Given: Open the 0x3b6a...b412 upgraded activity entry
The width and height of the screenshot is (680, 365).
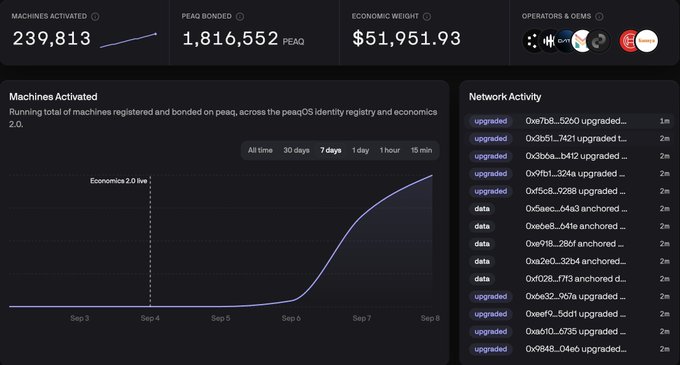Looking at the screenshot, I should click(x=569, y=156).
